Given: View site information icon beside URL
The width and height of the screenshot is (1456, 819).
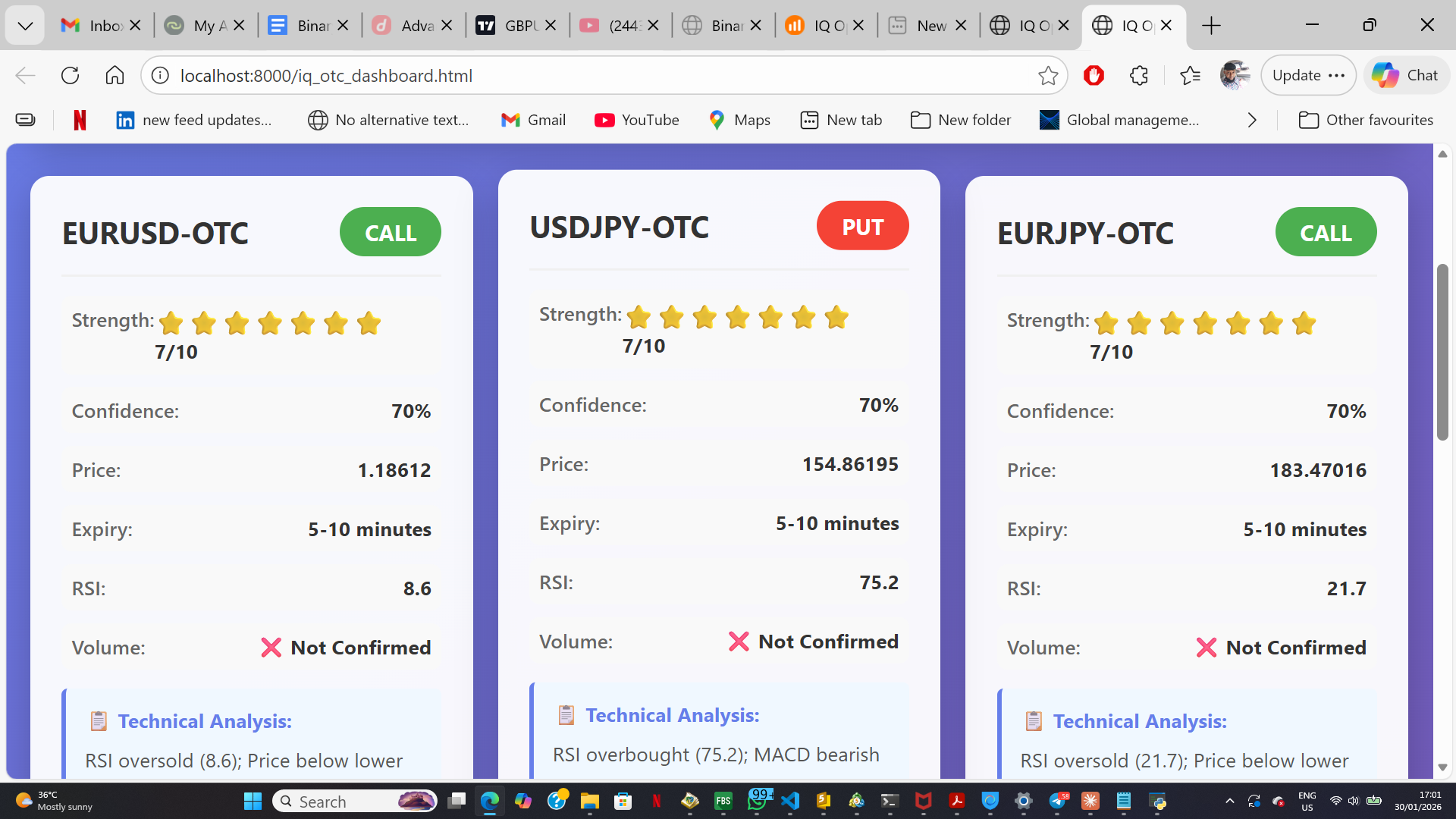Looking at the screenshot, I should [160, 75].
